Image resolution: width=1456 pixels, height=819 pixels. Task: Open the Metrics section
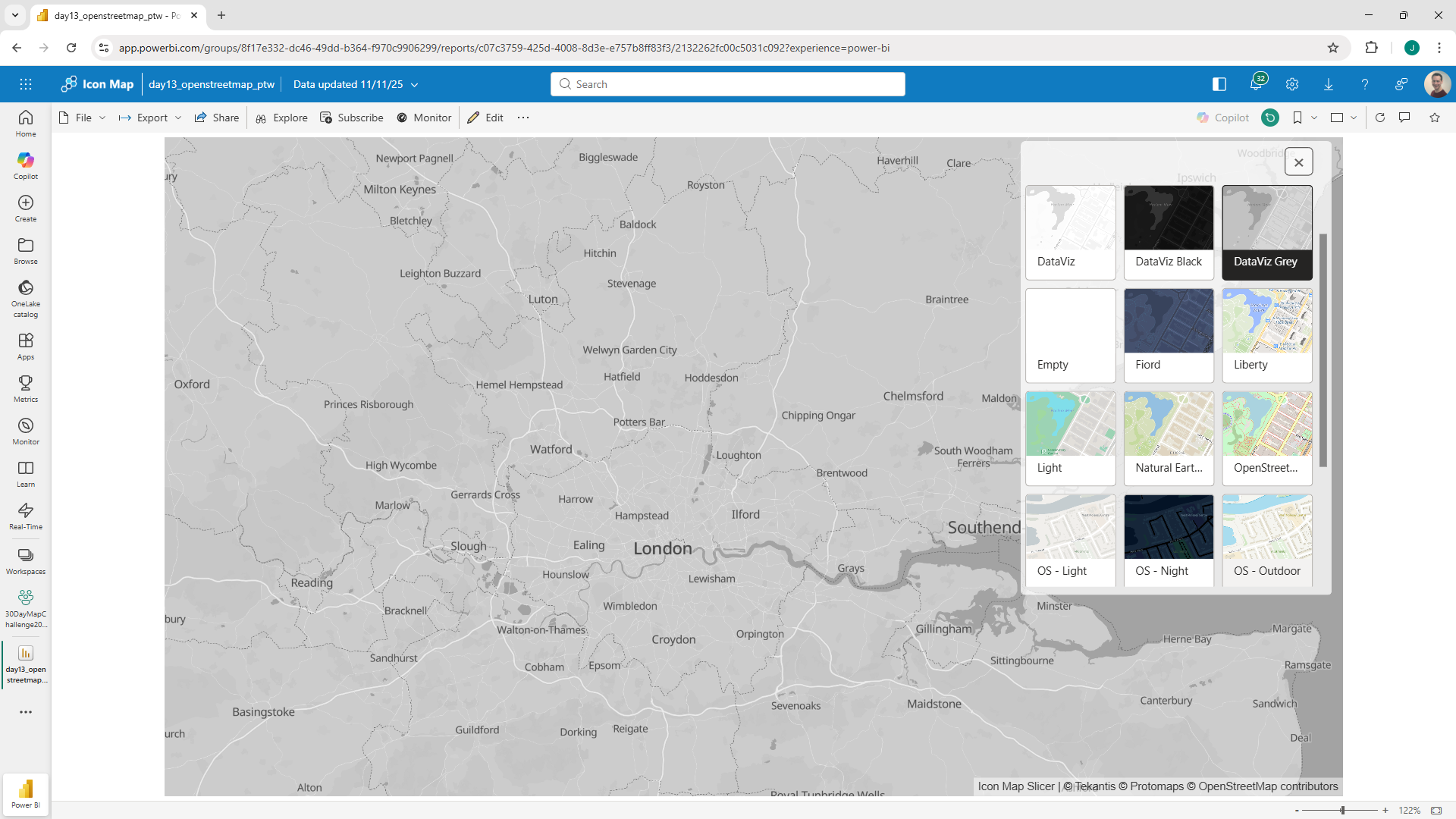coord(25,388)
